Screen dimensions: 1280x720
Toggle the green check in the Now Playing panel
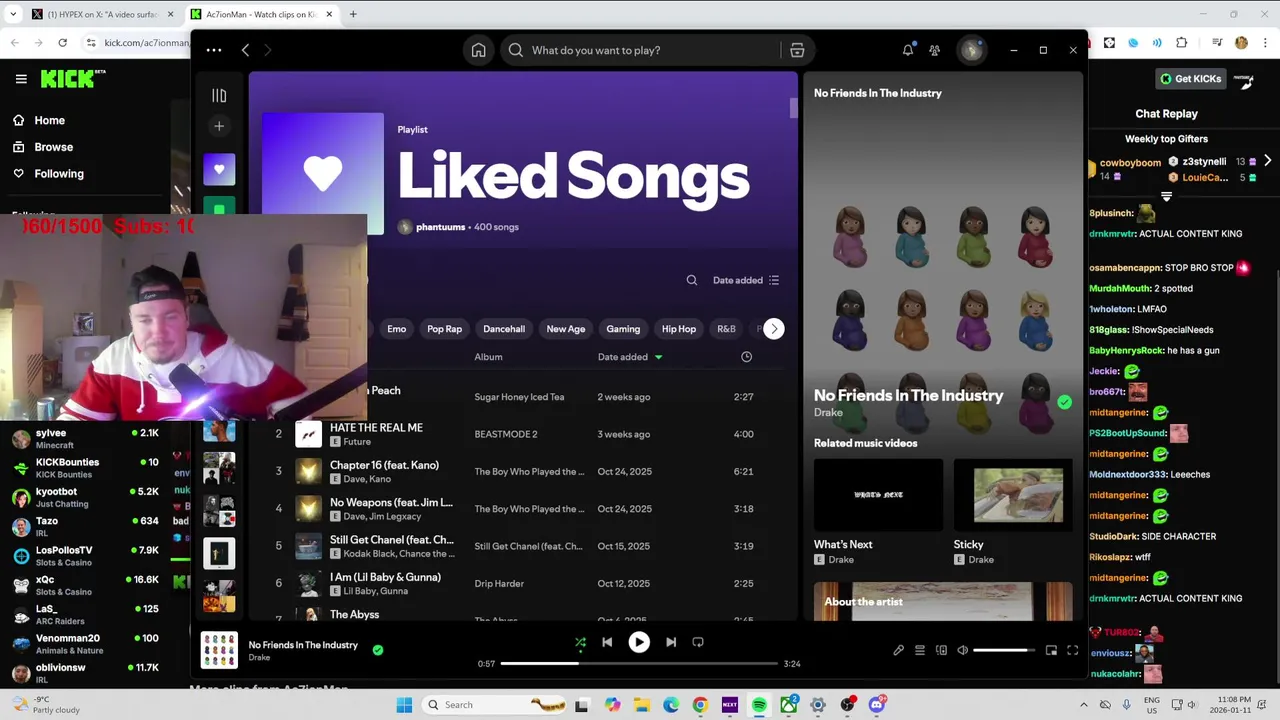coord(1064,402)
